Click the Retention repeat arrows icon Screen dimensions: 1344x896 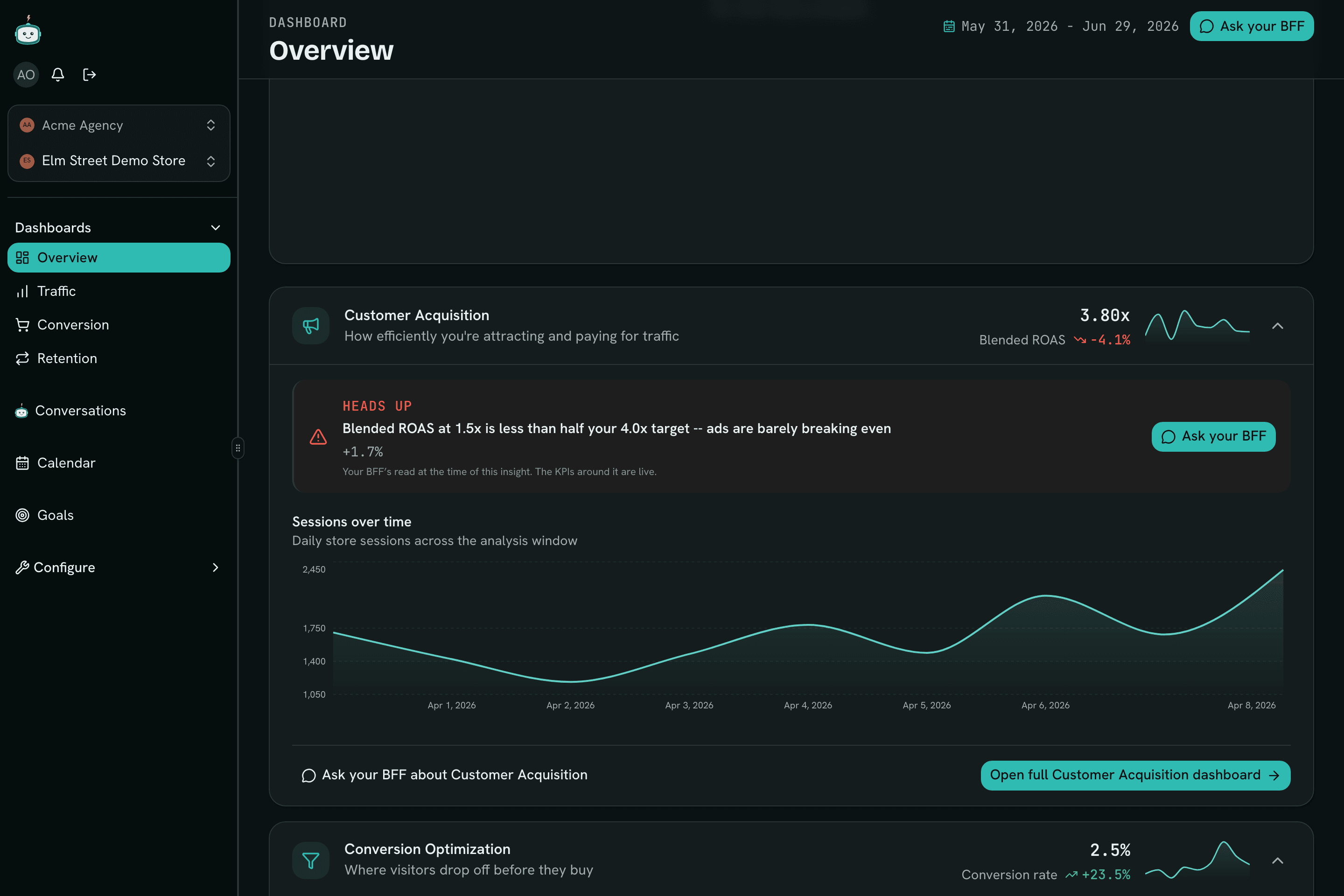pyautogui.click(x=22, y=358)
